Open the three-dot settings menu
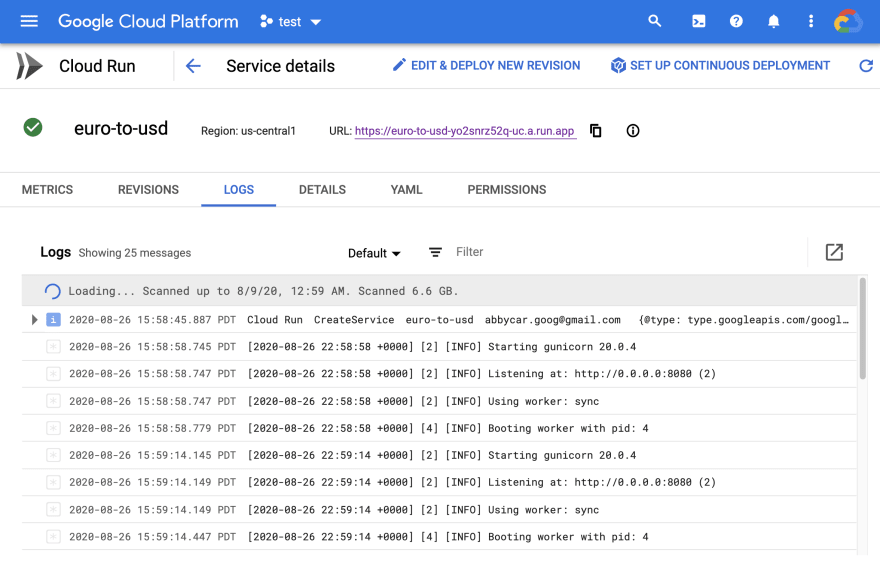 coord(811,21)
